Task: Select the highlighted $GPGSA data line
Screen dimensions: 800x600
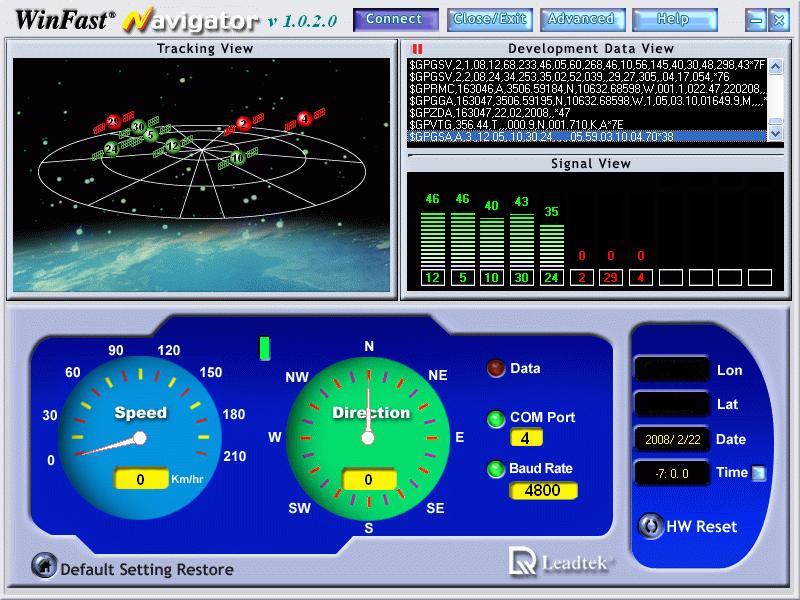Action: click(587, 136)
